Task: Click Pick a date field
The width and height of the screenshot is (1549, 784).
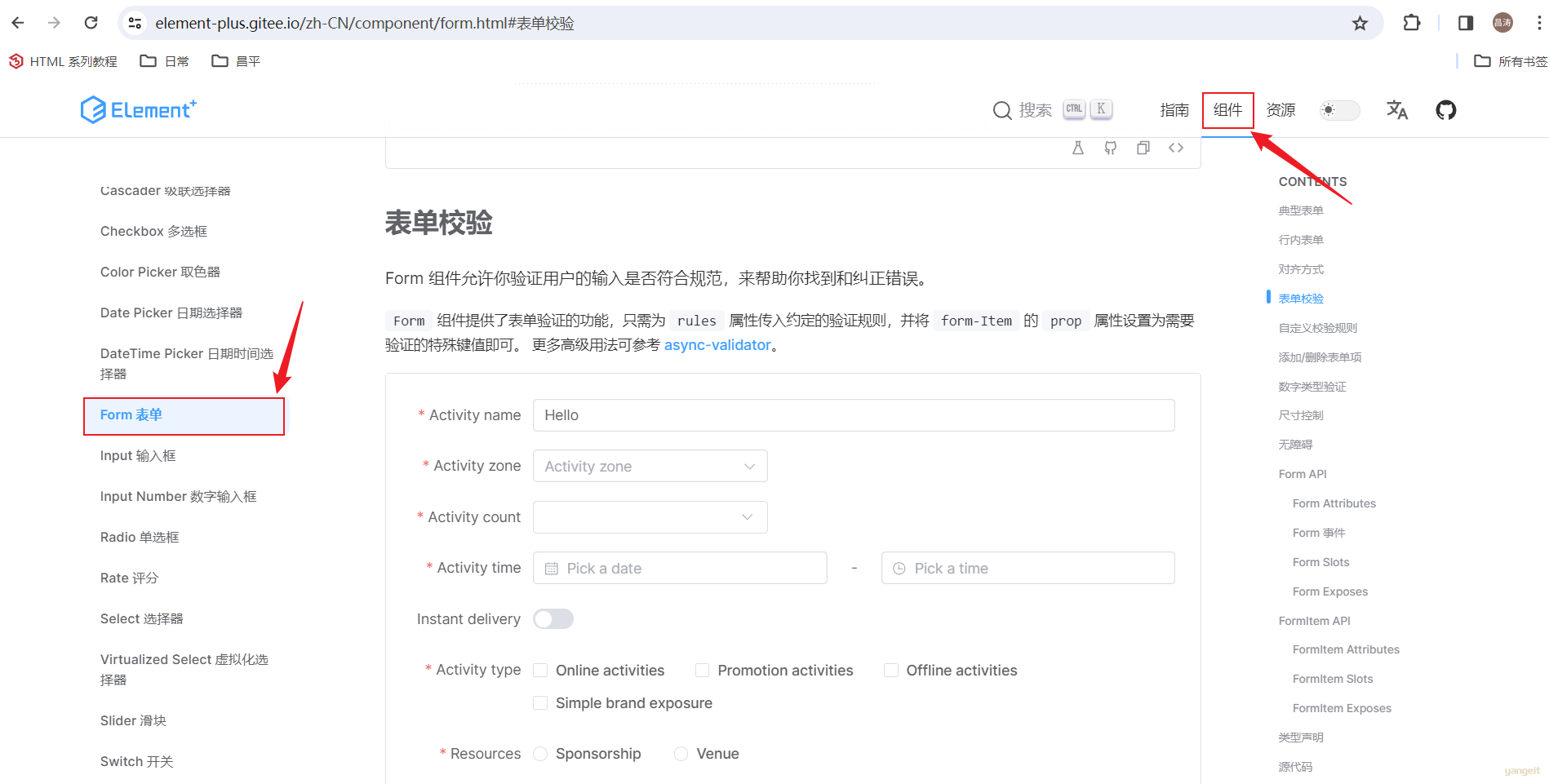Action: point(680,568)
